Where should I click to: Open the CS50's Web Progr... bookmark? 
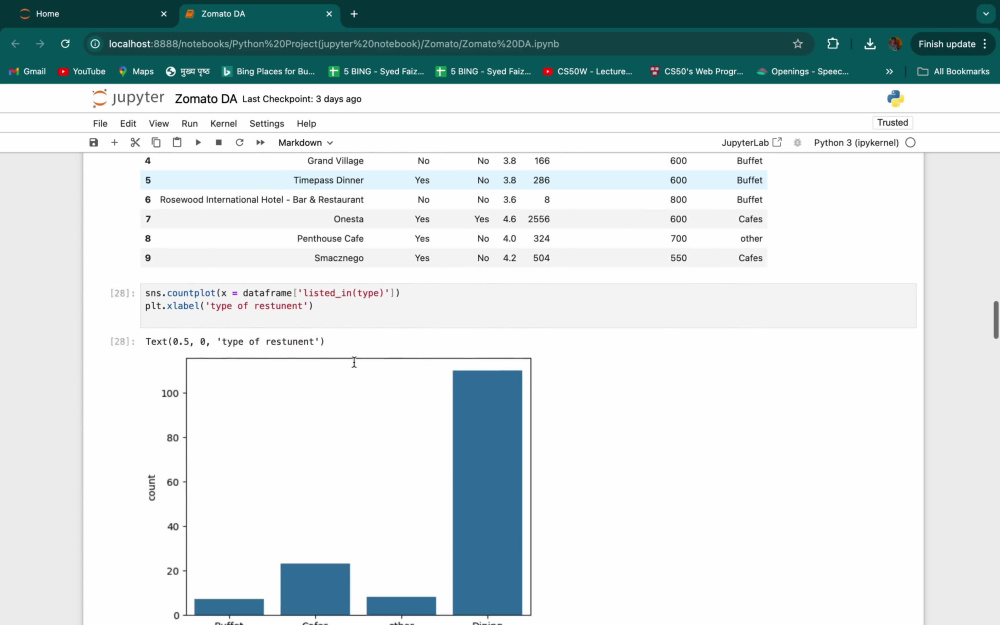click(x=696, y=71)
